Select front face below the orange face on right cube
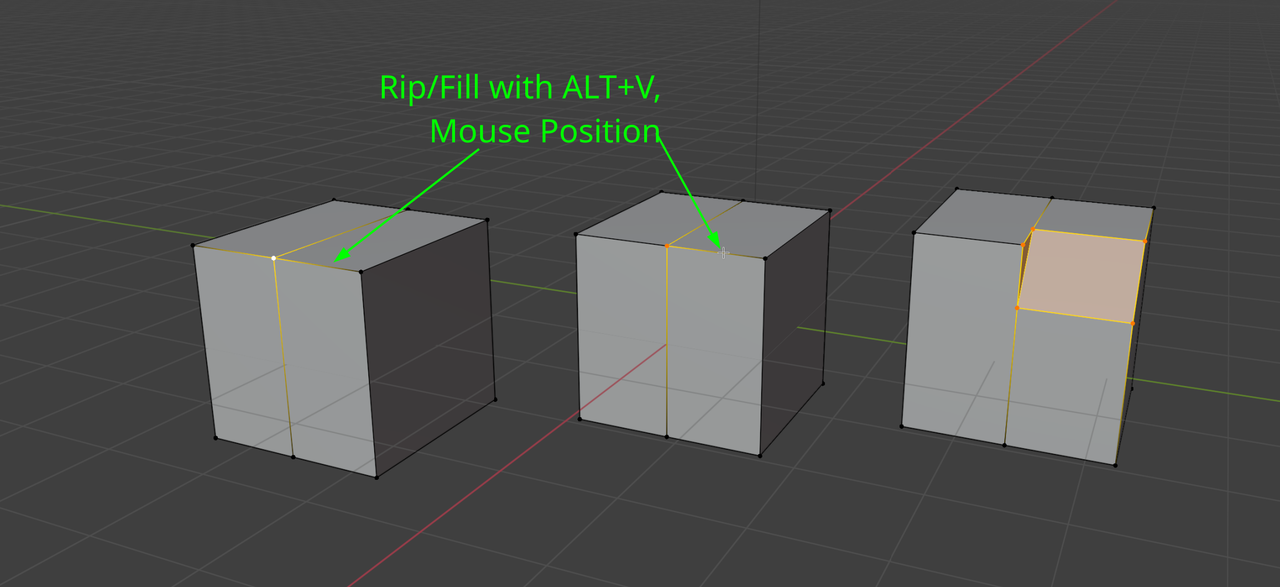 [1068, 385]
